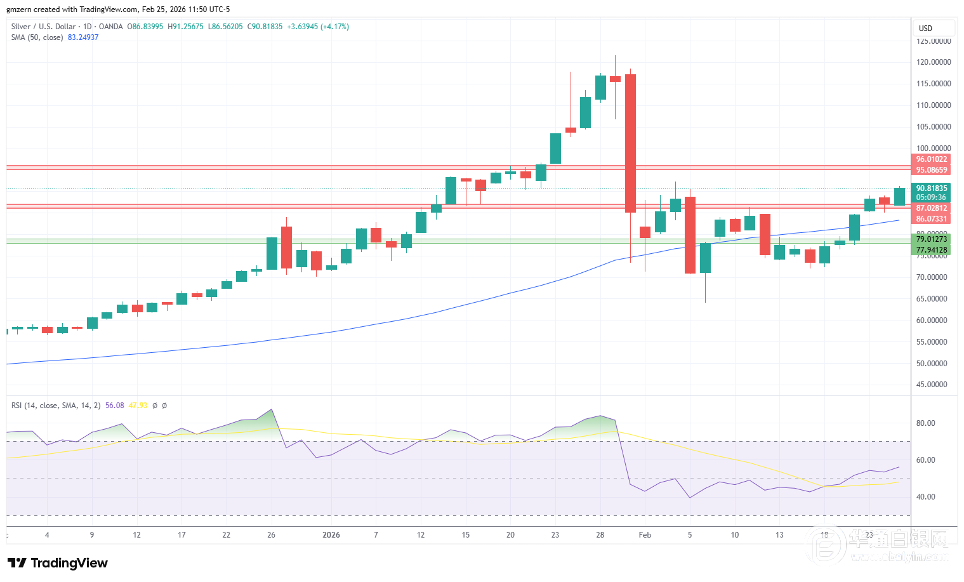The height and width of the screenshot is (582, 964).
Task: Click the first empty-set symbol in RSI legend
Action: tap(154, 405)
